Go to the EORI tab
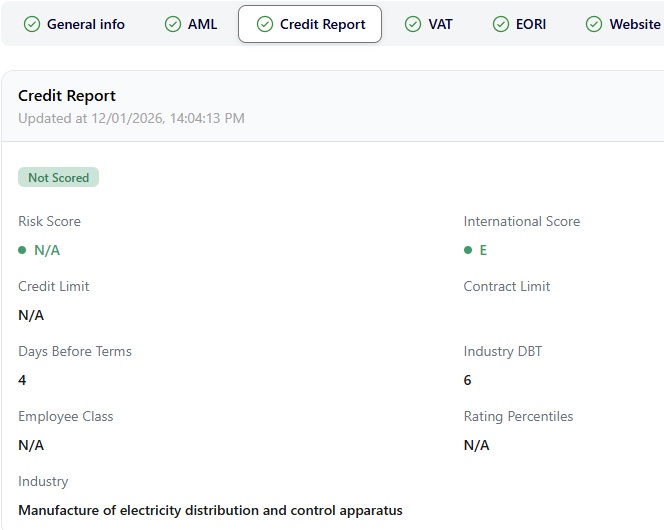The width and height of the screenshot is (664, 530). [531, 24]
